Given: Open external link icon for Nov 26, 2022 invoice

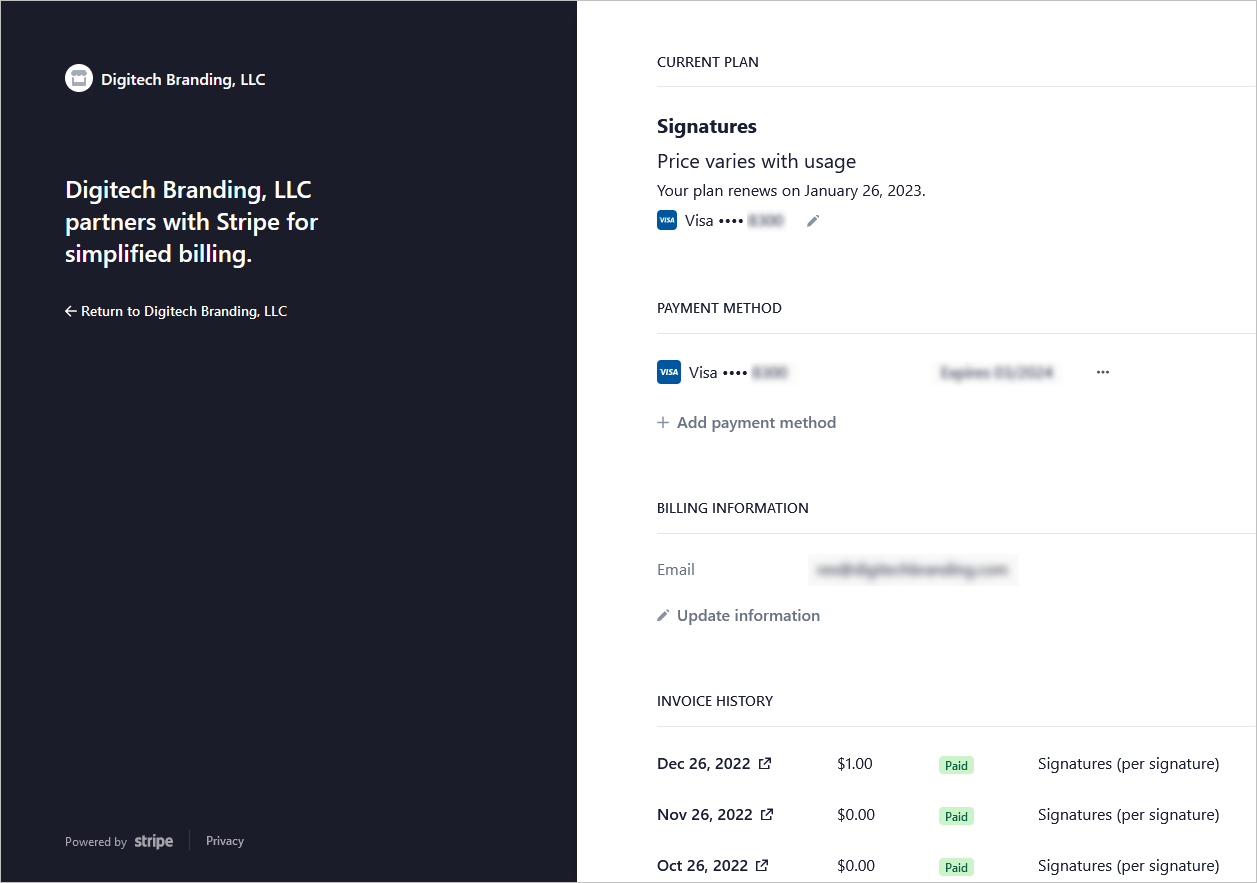Looking at the screenshot, I should [x=767, y=815].
